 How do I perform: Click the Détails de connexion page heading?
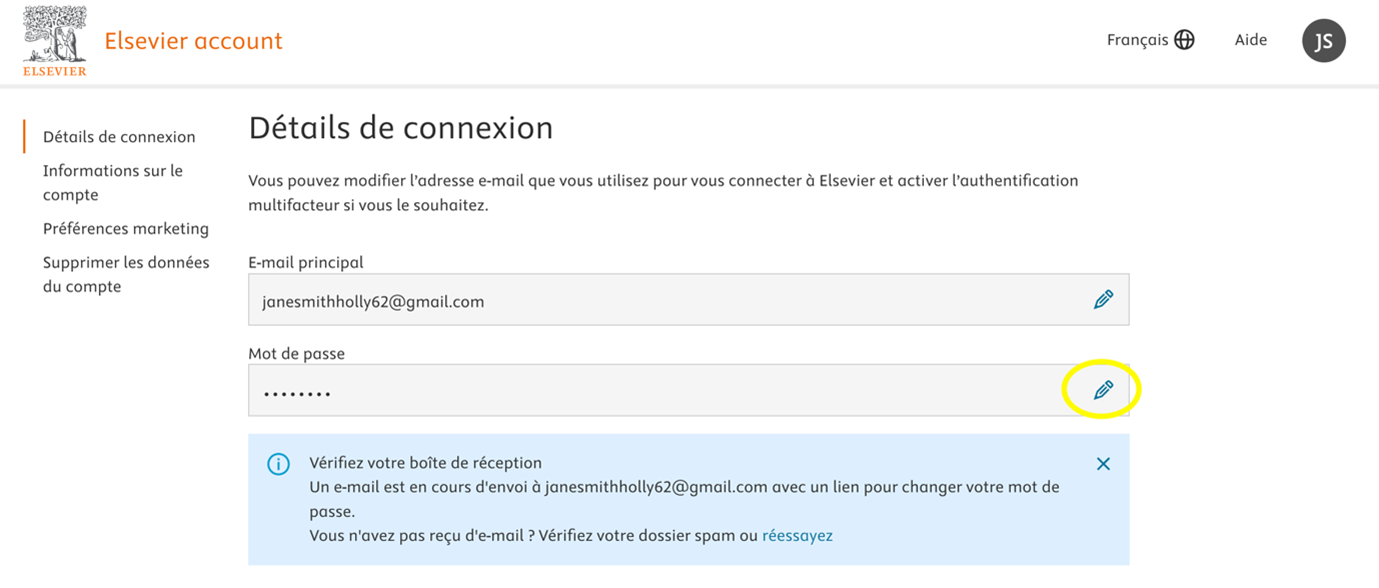[x=400, y=128]
